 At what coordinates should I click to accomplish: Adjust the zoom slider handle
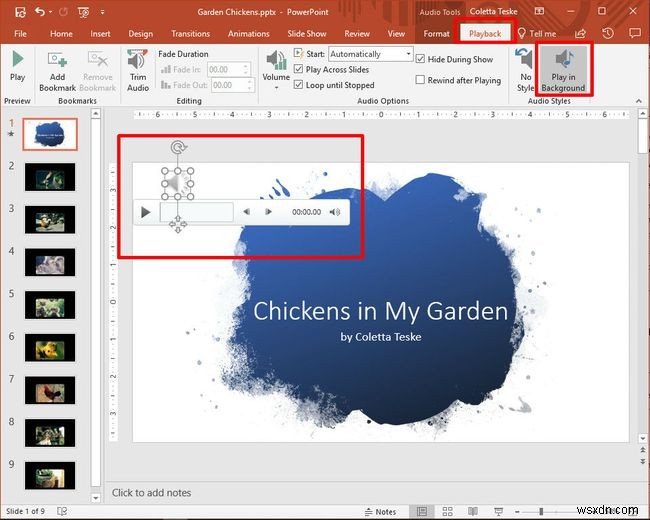(x=541, y=511)
